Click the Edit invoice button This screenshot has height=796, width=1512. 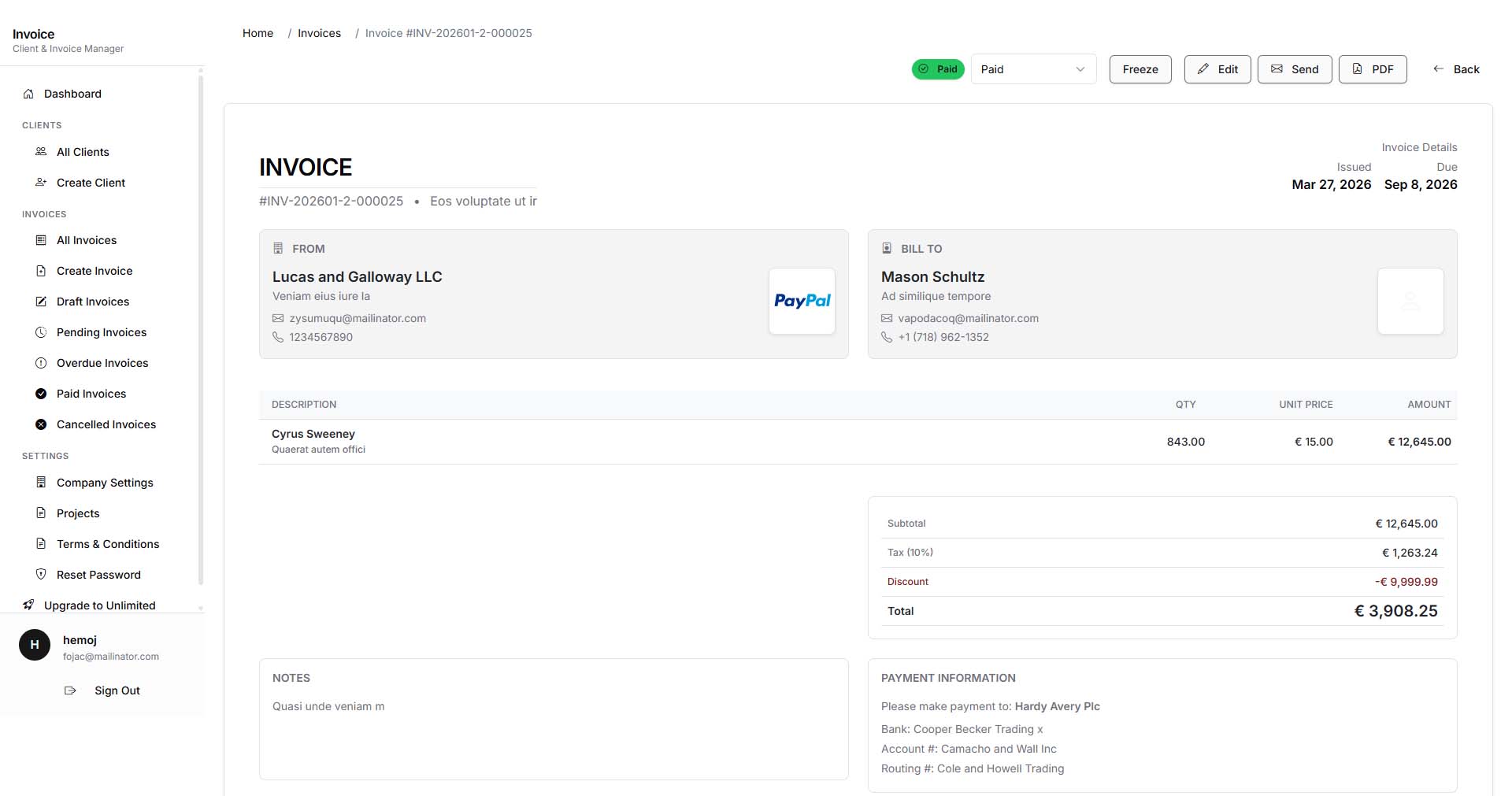pos(1217,69)
